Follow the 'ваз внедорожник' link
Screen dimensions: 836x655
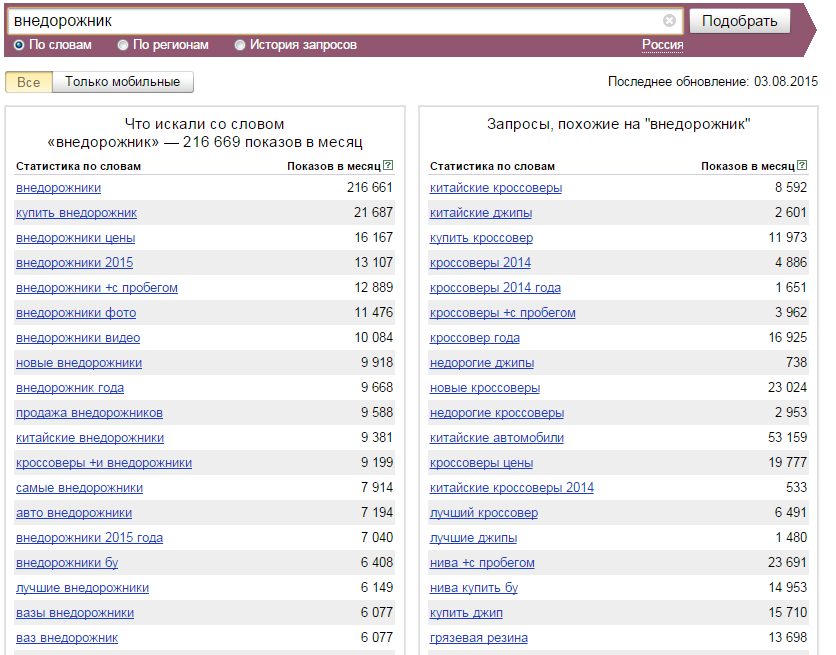pyautogui.click(x=67, y=638)
